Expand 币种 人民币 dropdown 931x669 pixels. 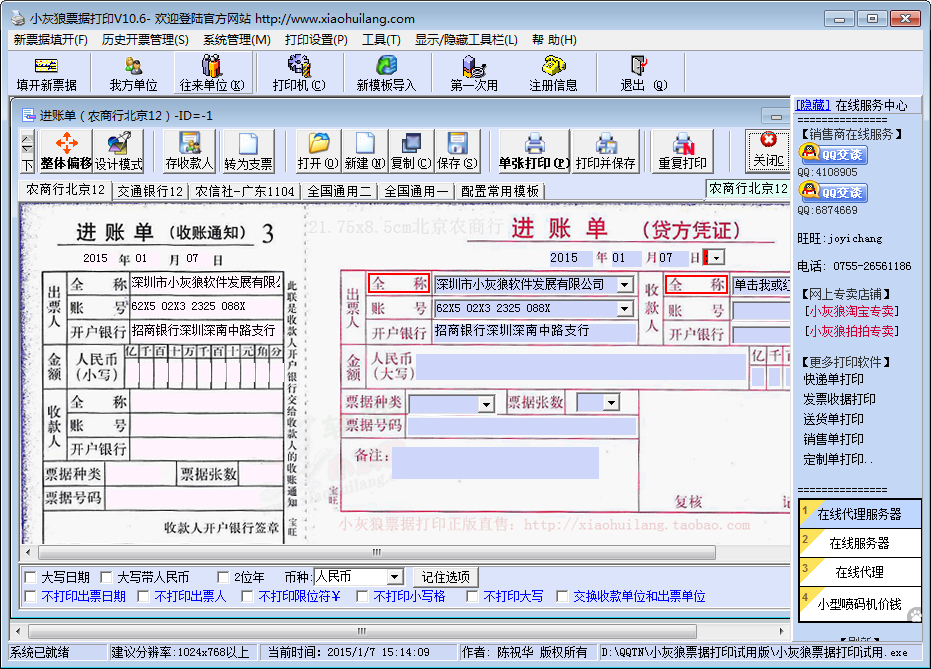[x=393, y=578]
